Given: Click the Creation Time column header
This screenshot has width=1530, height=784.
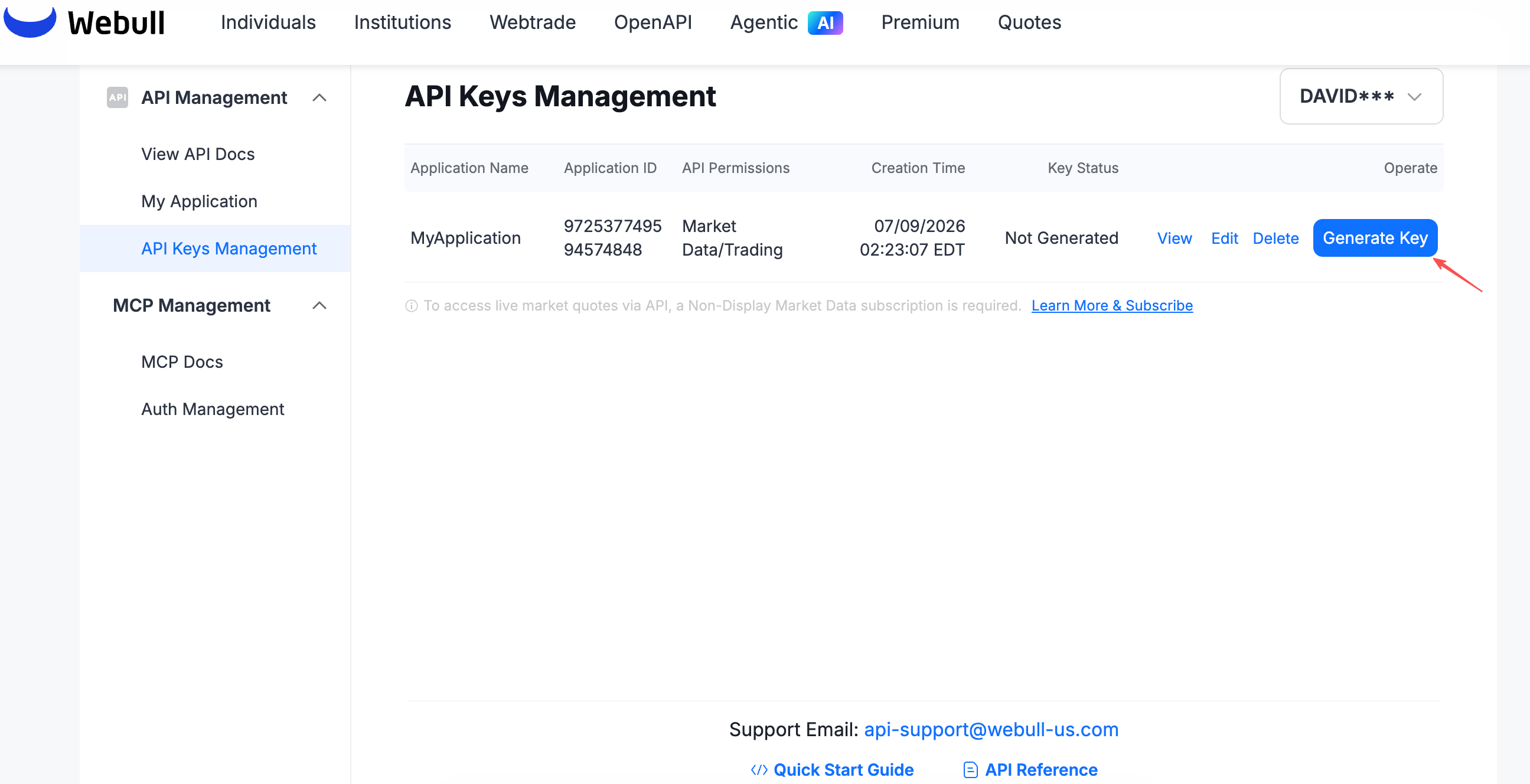Looking at the screenshot, I should coord(918,168).
